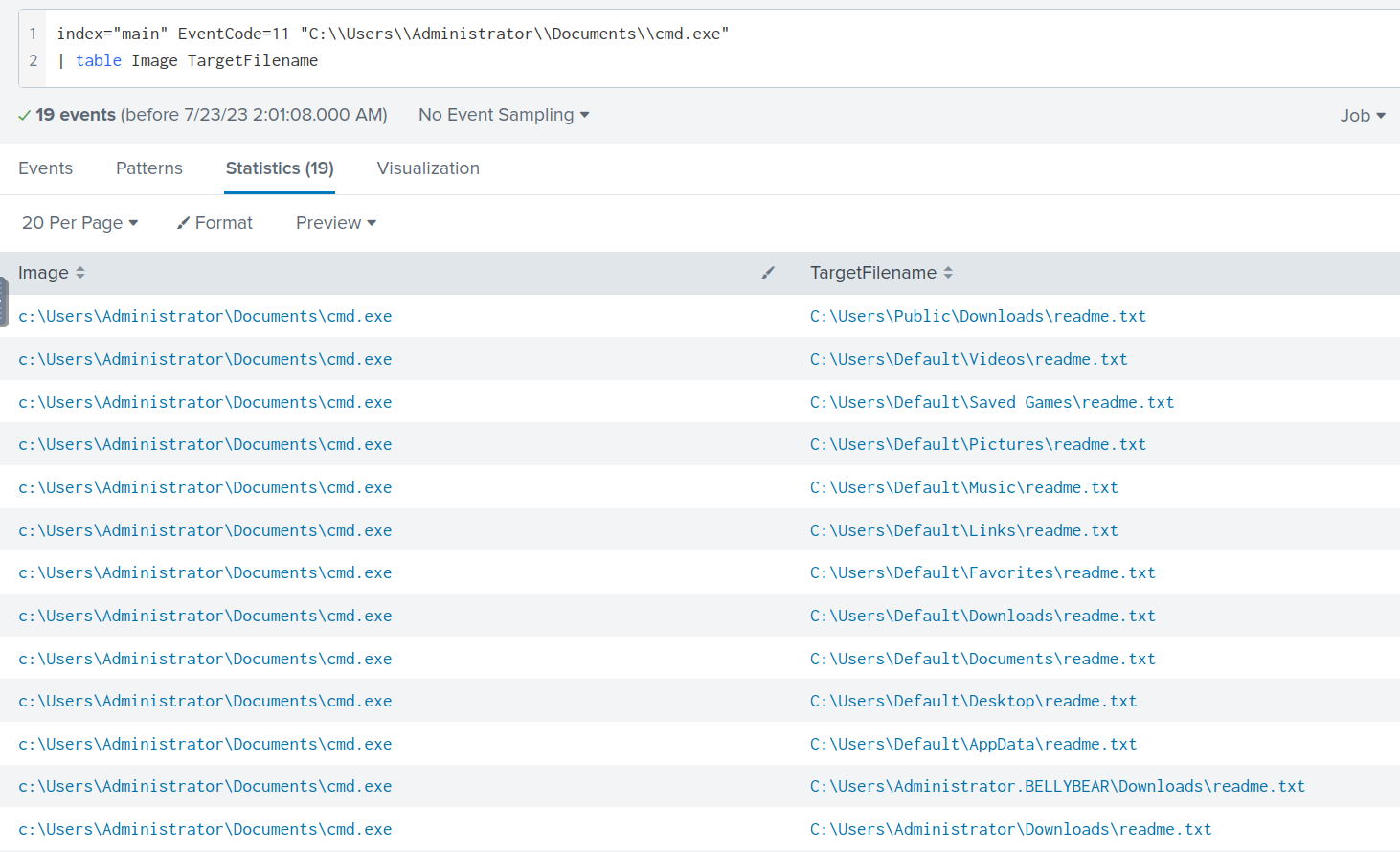Click the Format paintbrush button
1400x852 pixels.
tap(215, 223)
